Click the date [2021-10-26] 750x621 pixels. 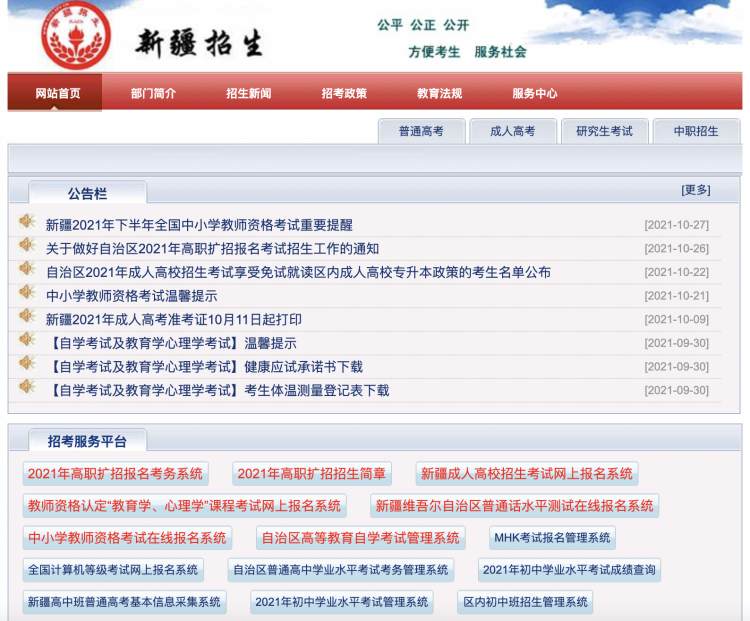click(676, 249)
